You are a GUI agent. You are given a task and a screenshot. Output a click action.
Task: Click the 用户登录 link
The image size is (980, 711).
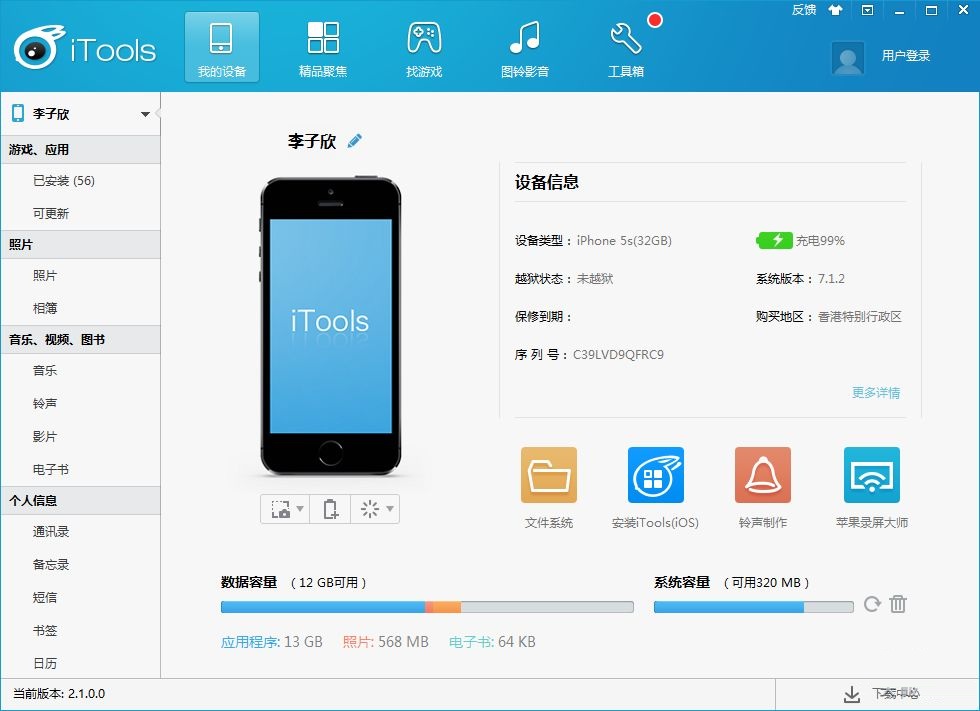click(x=906, y=56)
